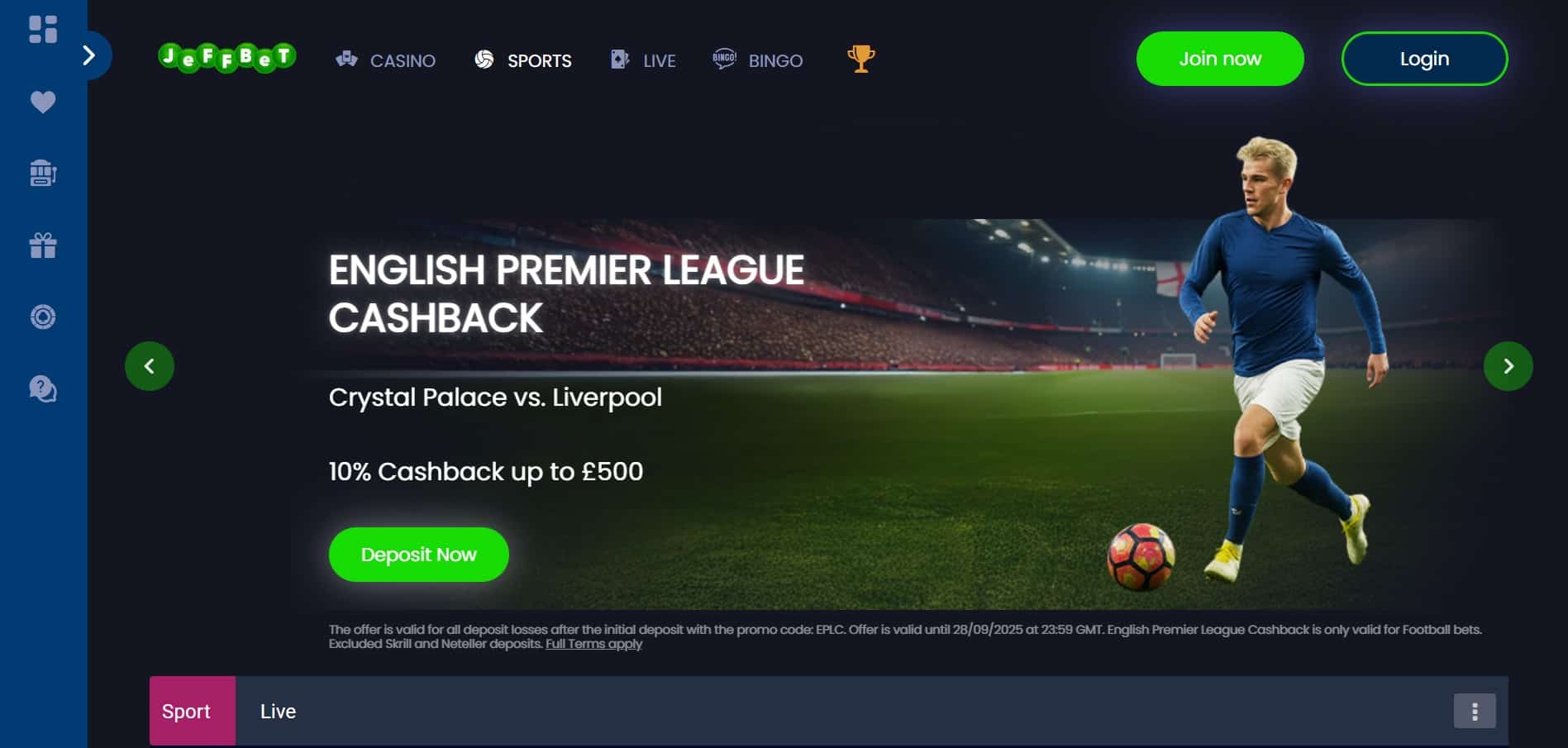This screenshot has width=1568, height=748.
Task: Click the Join now button
Action: [x=1220, y=59]
